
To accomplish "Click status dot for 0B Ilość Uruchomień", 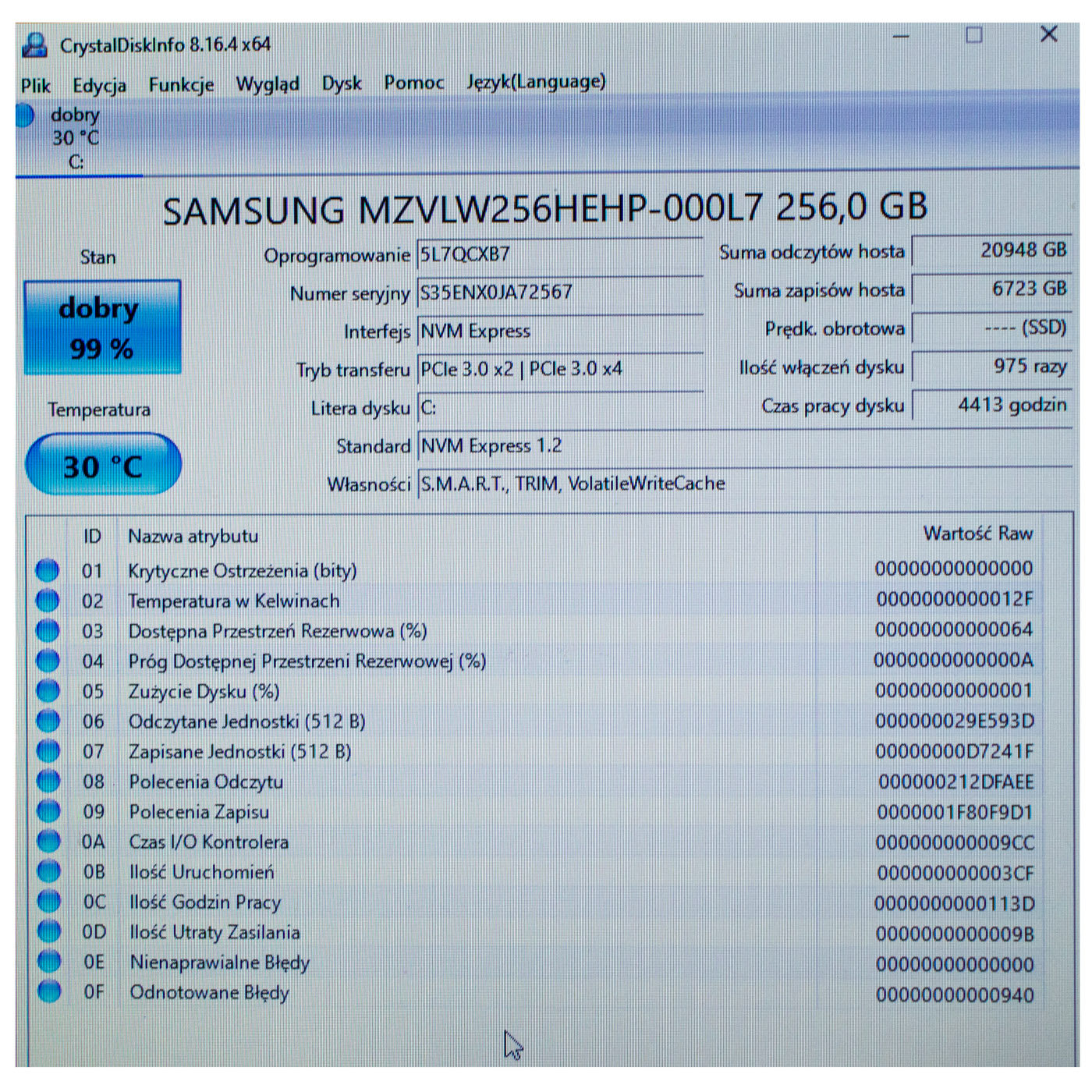I will 48,871.
